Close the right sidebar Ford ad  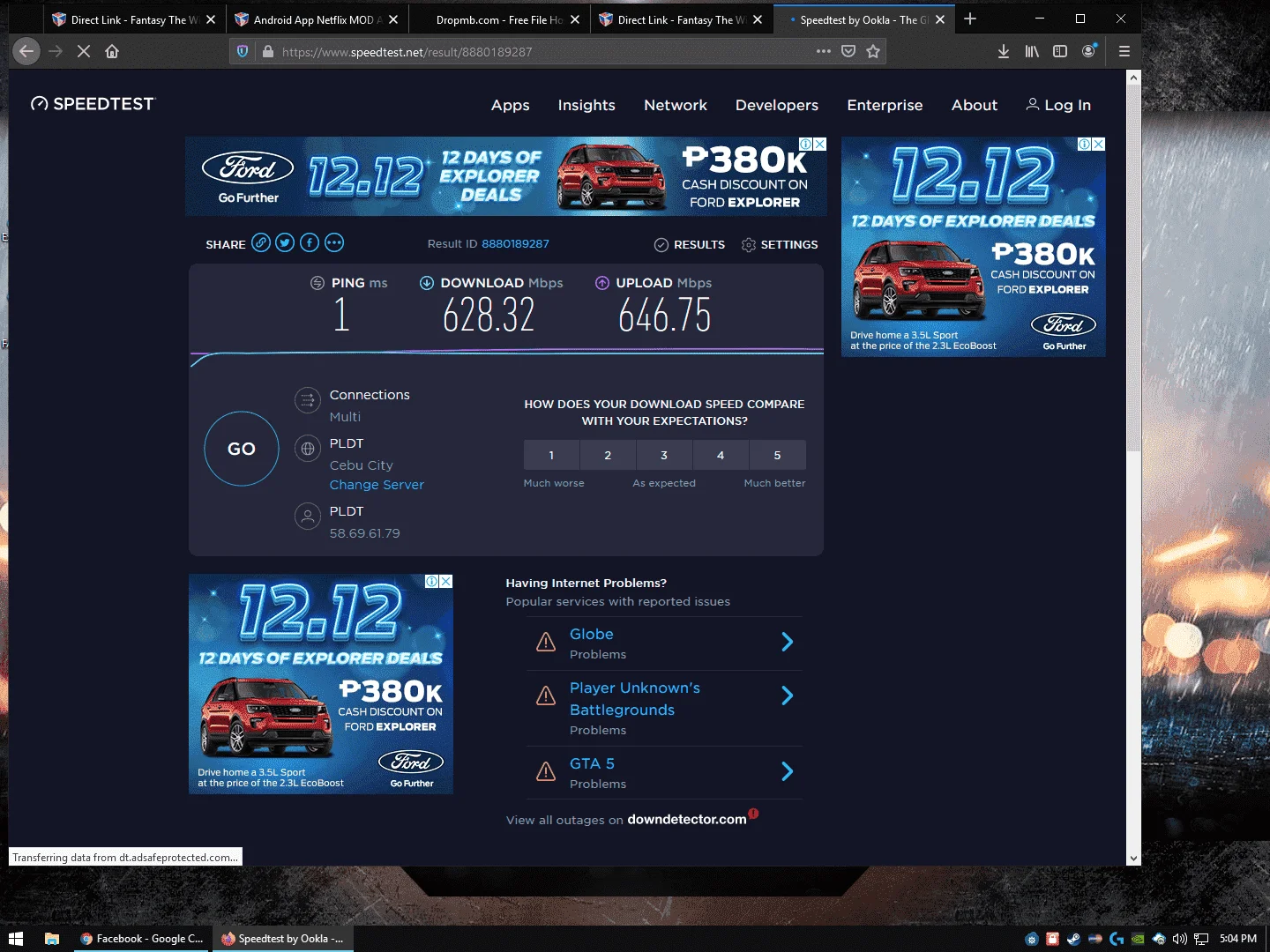point(1099,144)
